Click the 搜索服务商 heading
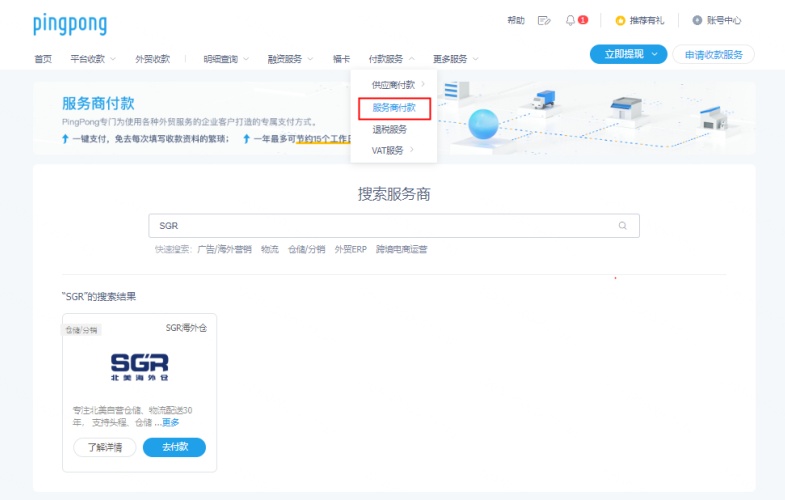785x500 pixels. (x=394, y=194)
